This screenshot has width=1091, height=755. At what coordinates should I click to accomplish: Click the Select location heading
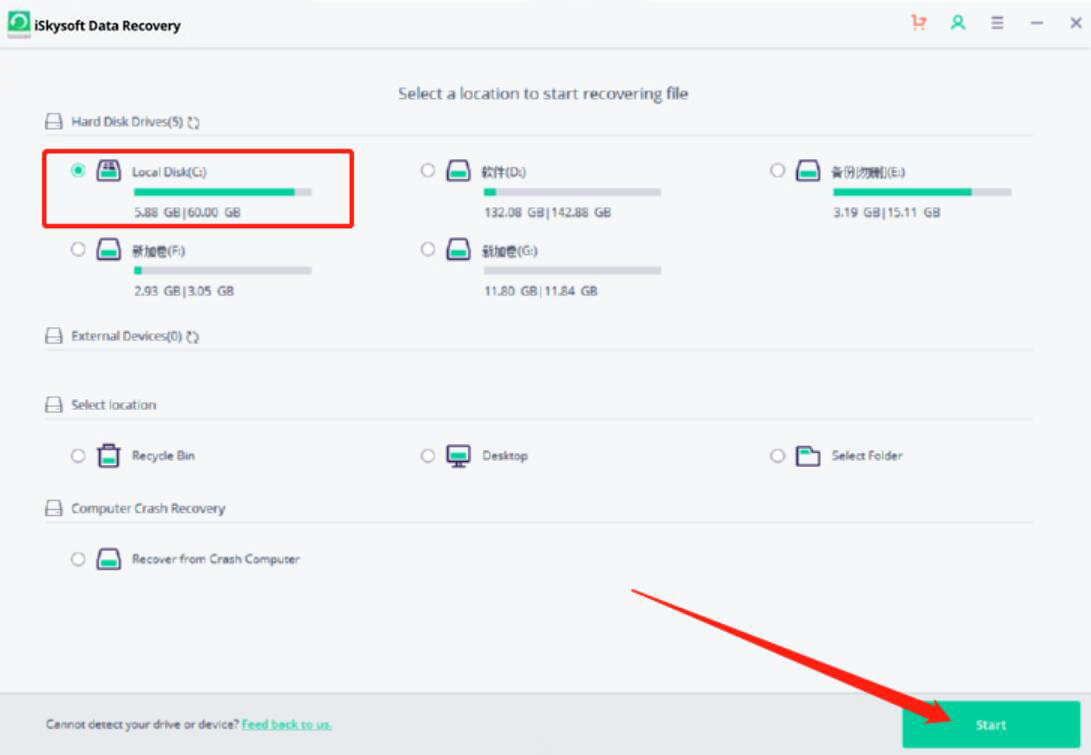coord(113,405)
